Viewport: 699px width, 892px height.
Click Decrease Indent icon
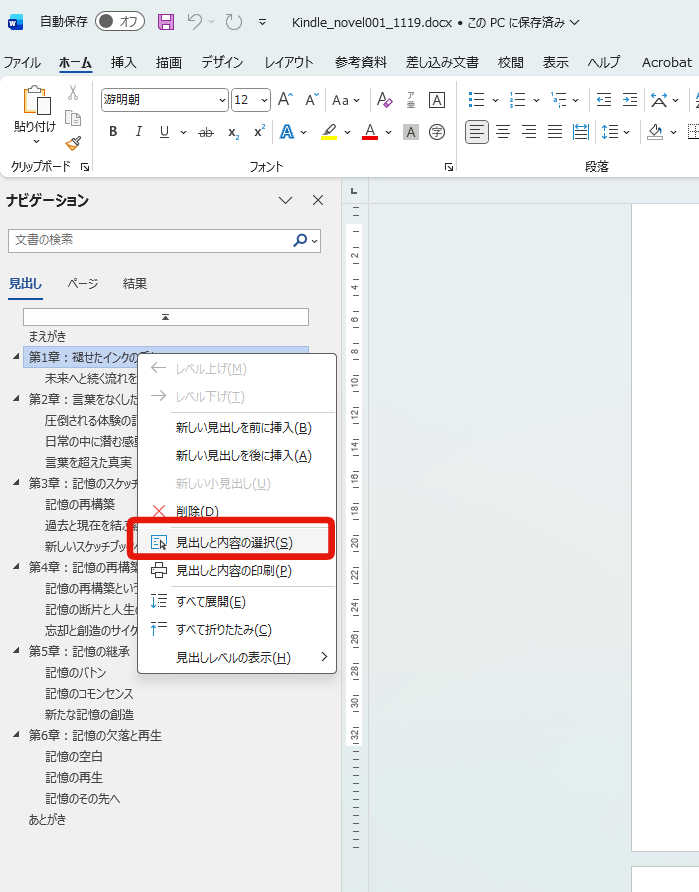pos(604,100)
